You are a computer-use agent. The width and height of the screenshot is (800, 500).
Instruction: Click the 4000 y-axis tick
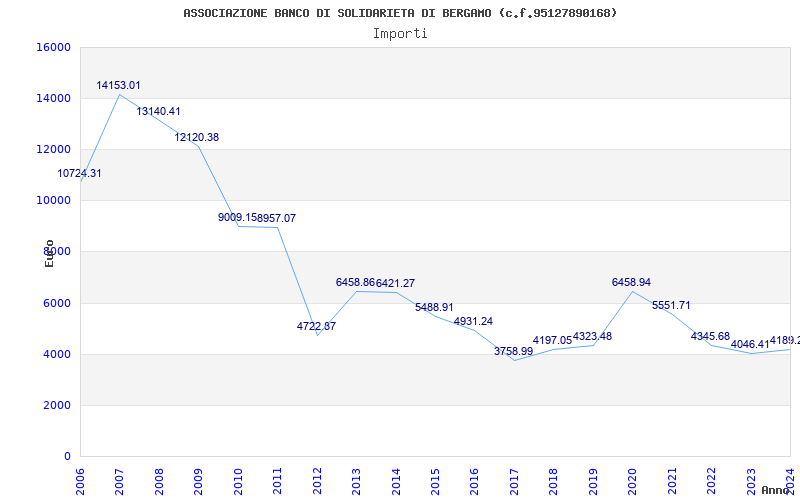click(x=57, y=354)
